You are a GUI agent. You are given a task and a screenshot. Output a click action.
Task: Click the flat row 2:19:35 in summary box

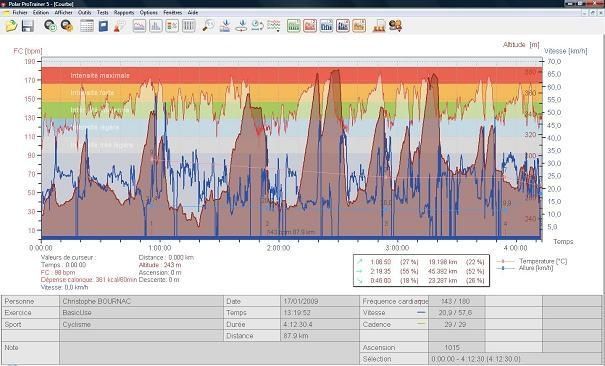pos(421,271)
